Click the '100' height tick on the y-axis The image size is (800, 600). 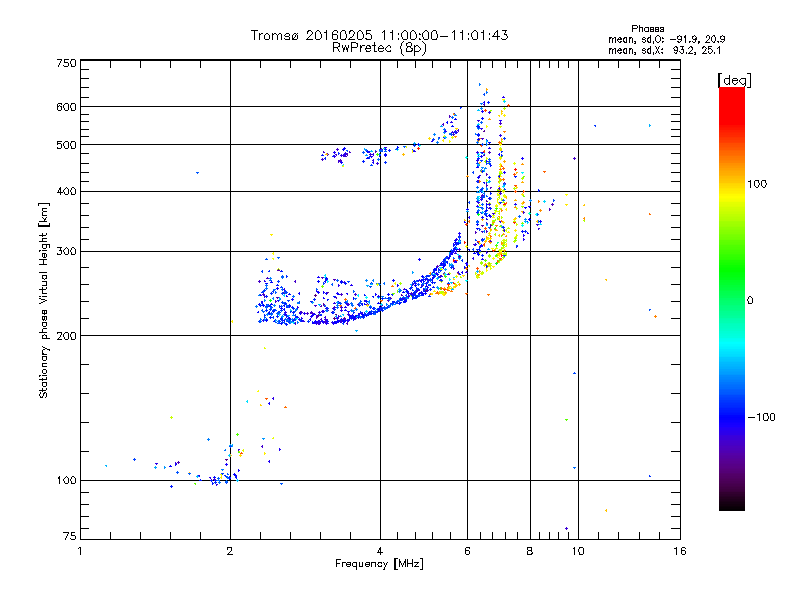pyautogui.click(x=66, y=480)
